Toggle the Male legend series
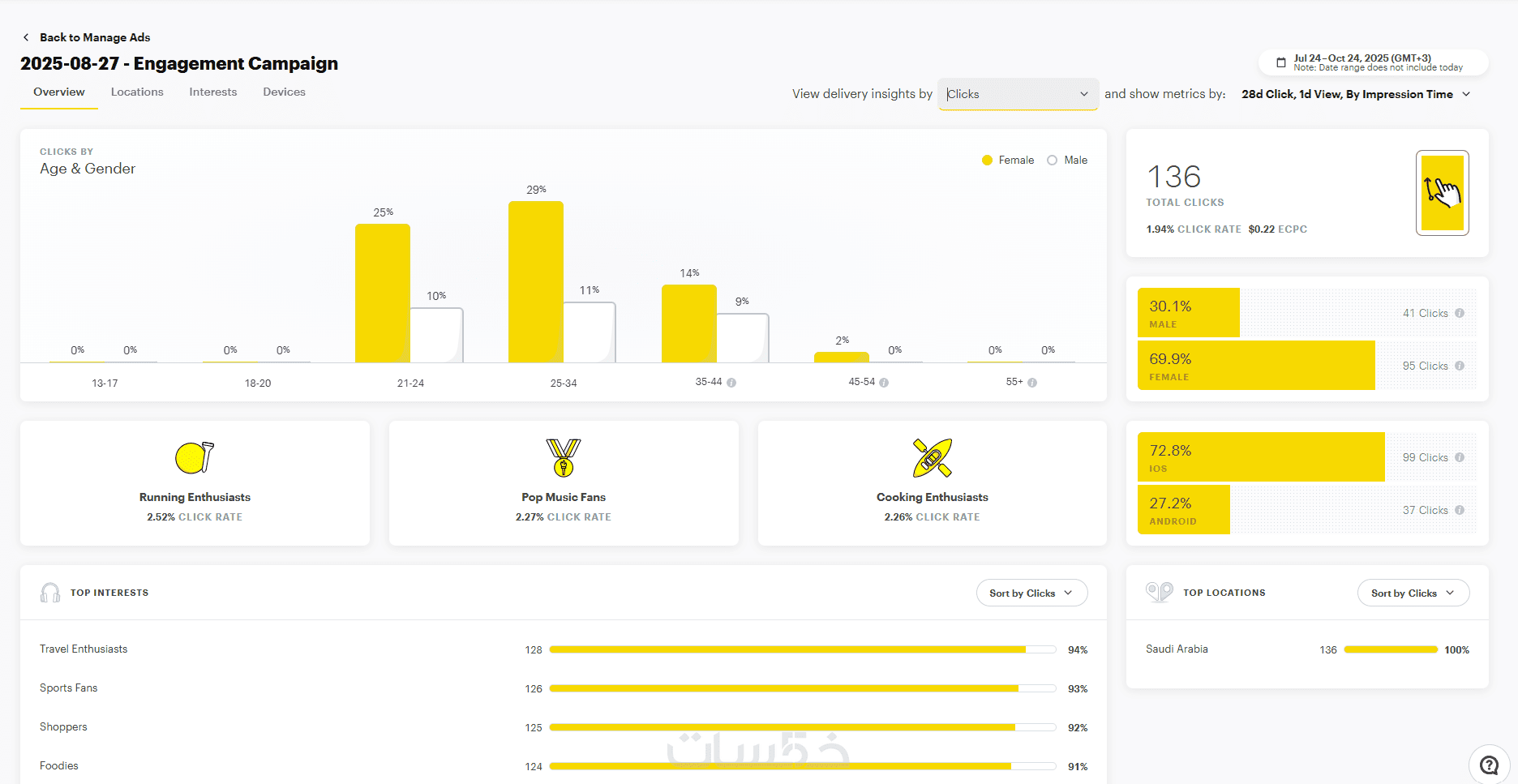 (x=1067, y=161)
